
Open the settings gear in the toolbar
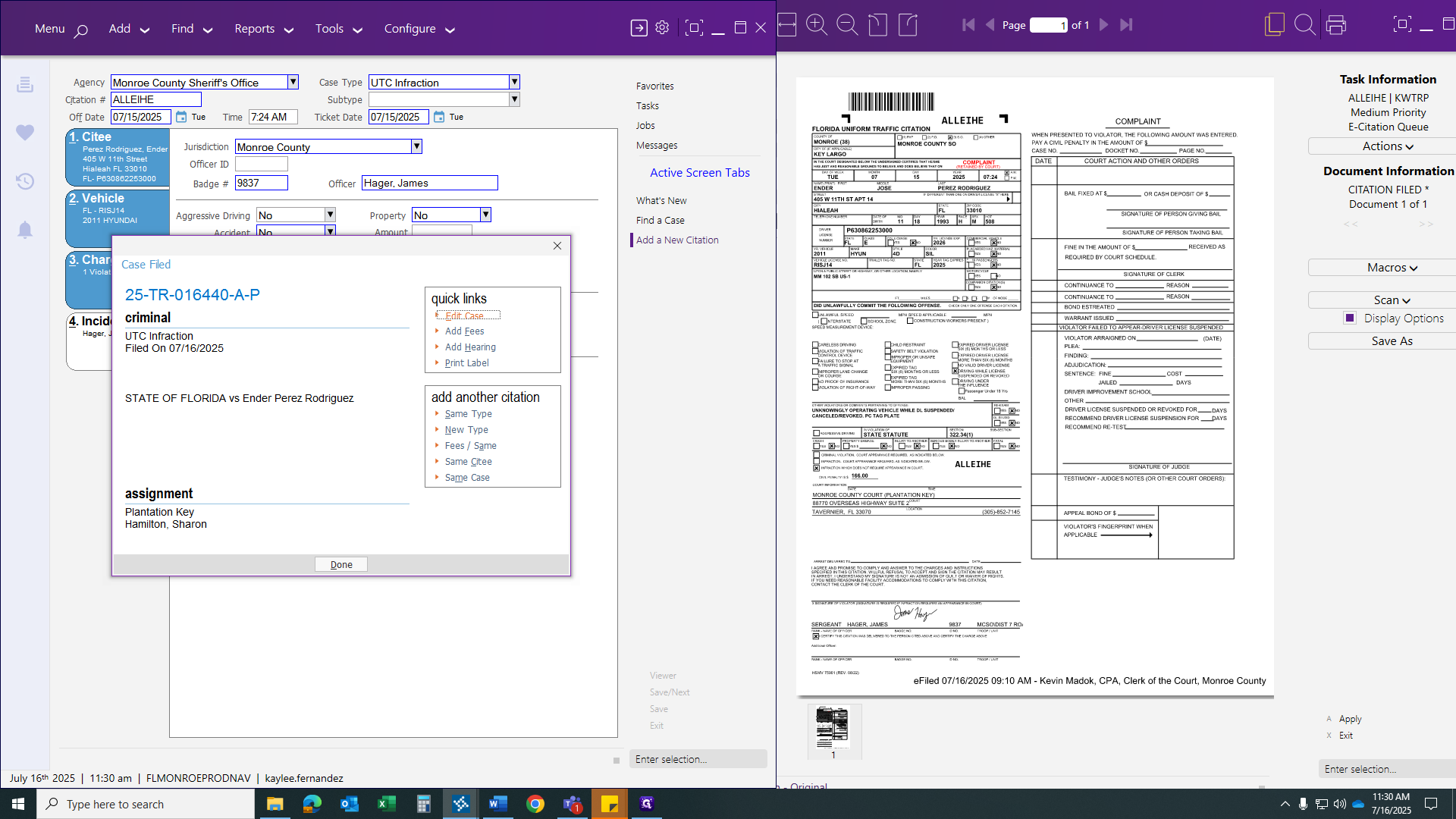tap(661, 27)
